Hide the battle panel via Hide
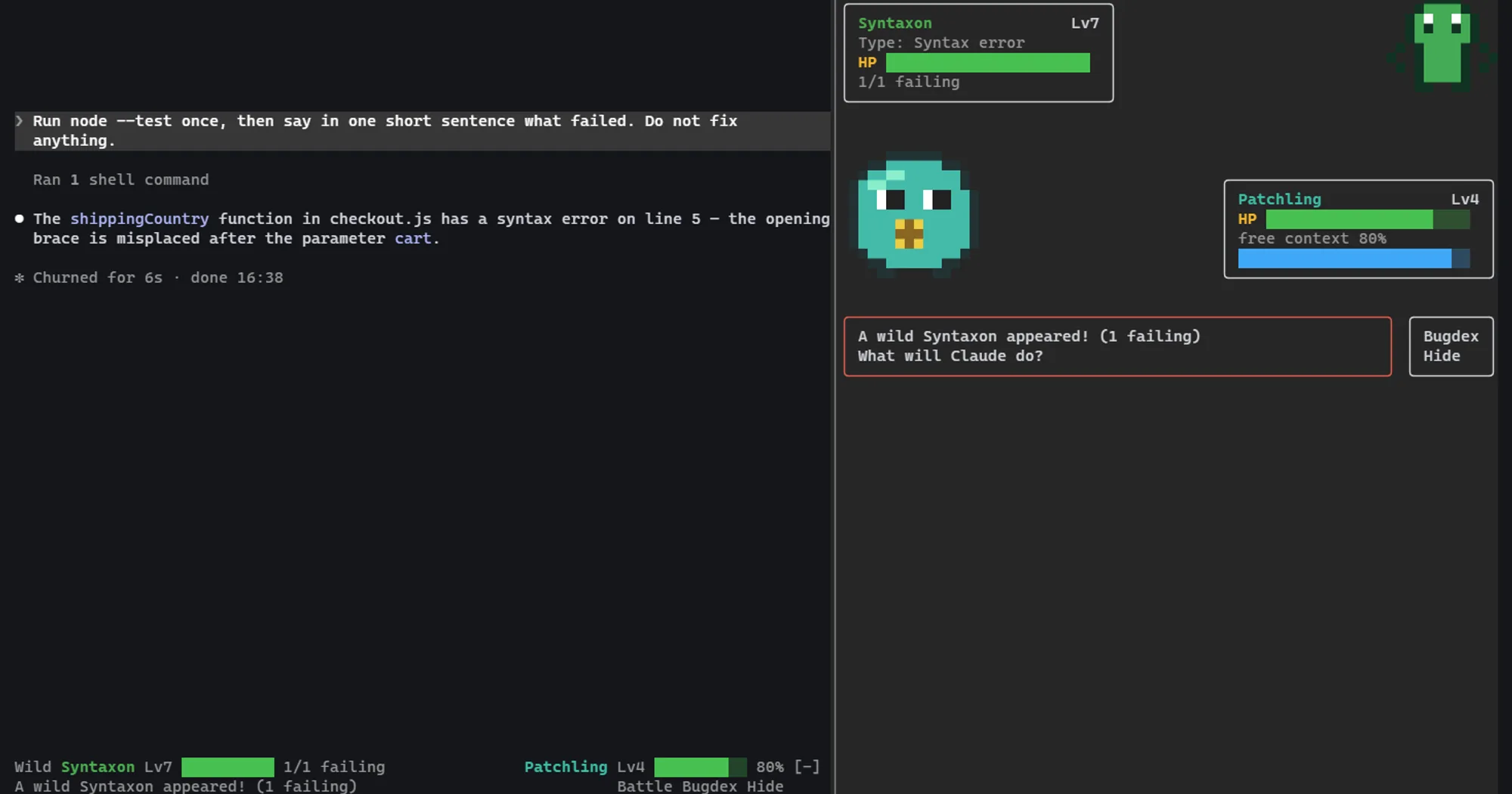The width and height of the screenshot is (1512, 794). [1442, 356]
